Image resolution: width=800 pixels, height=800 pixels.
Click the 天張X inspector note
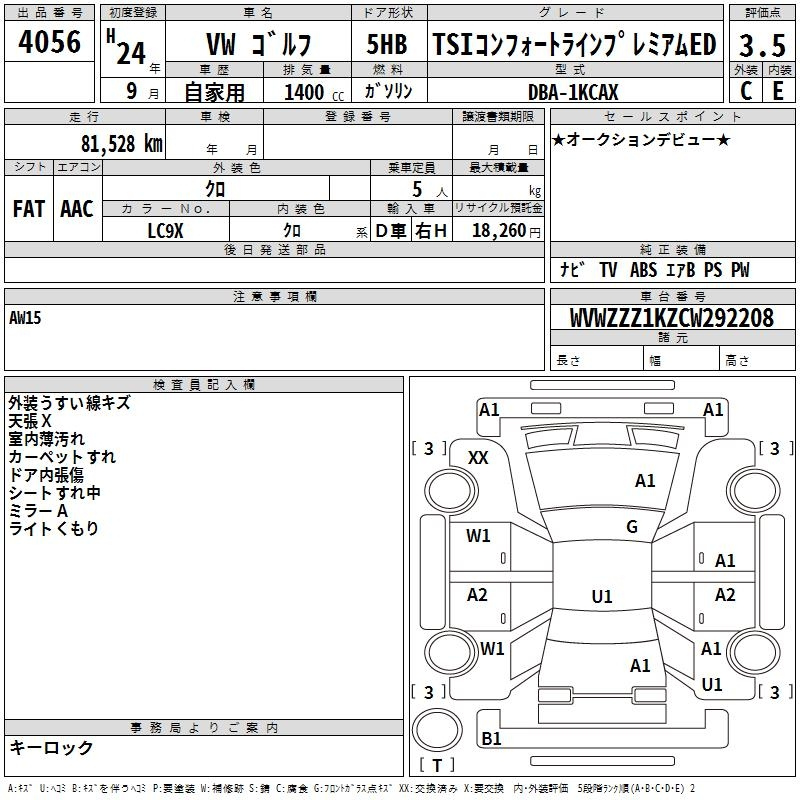click(x=30, y=421)
